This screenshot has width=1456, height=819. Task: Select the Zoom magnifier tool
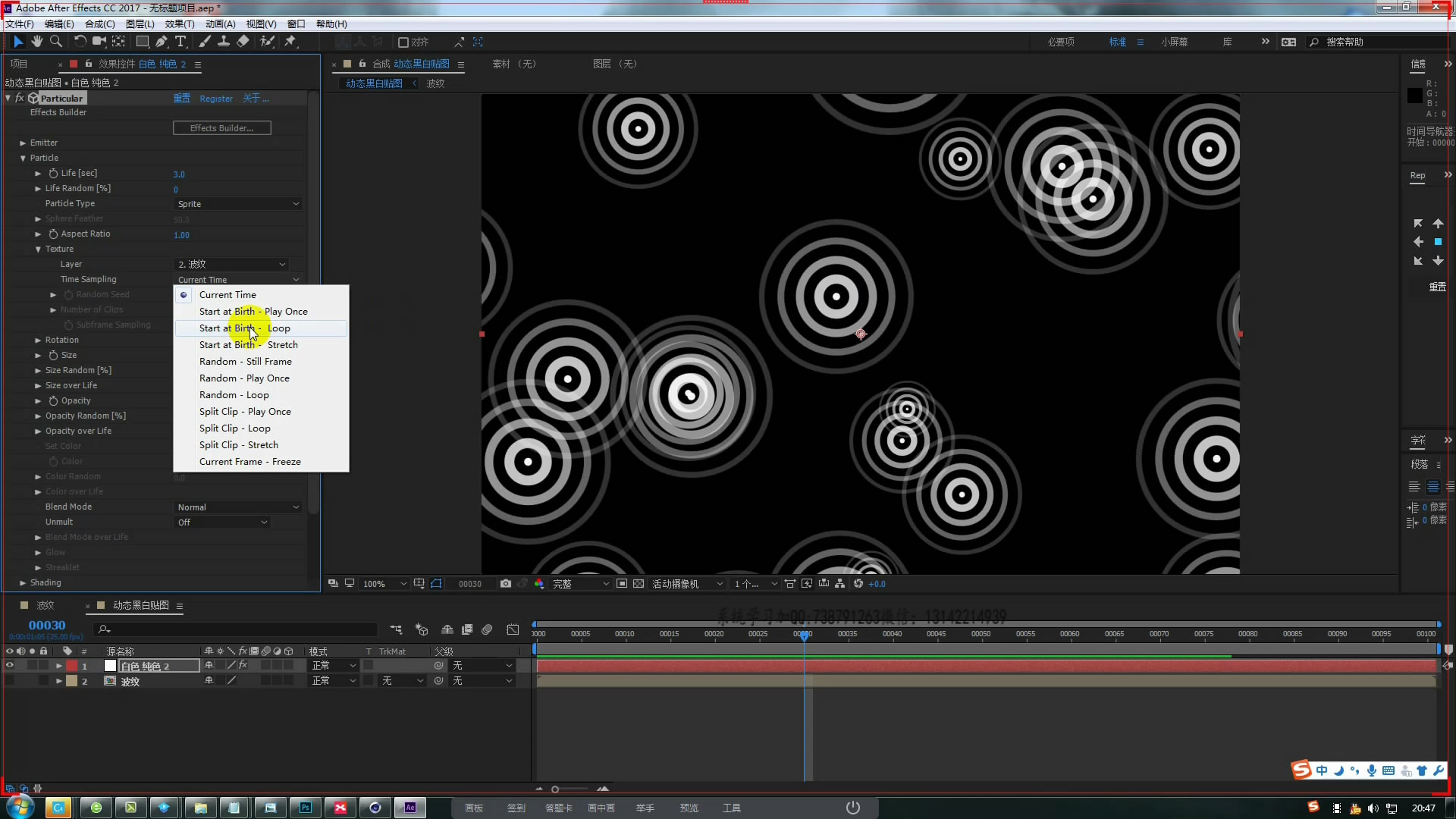(55, 42)
